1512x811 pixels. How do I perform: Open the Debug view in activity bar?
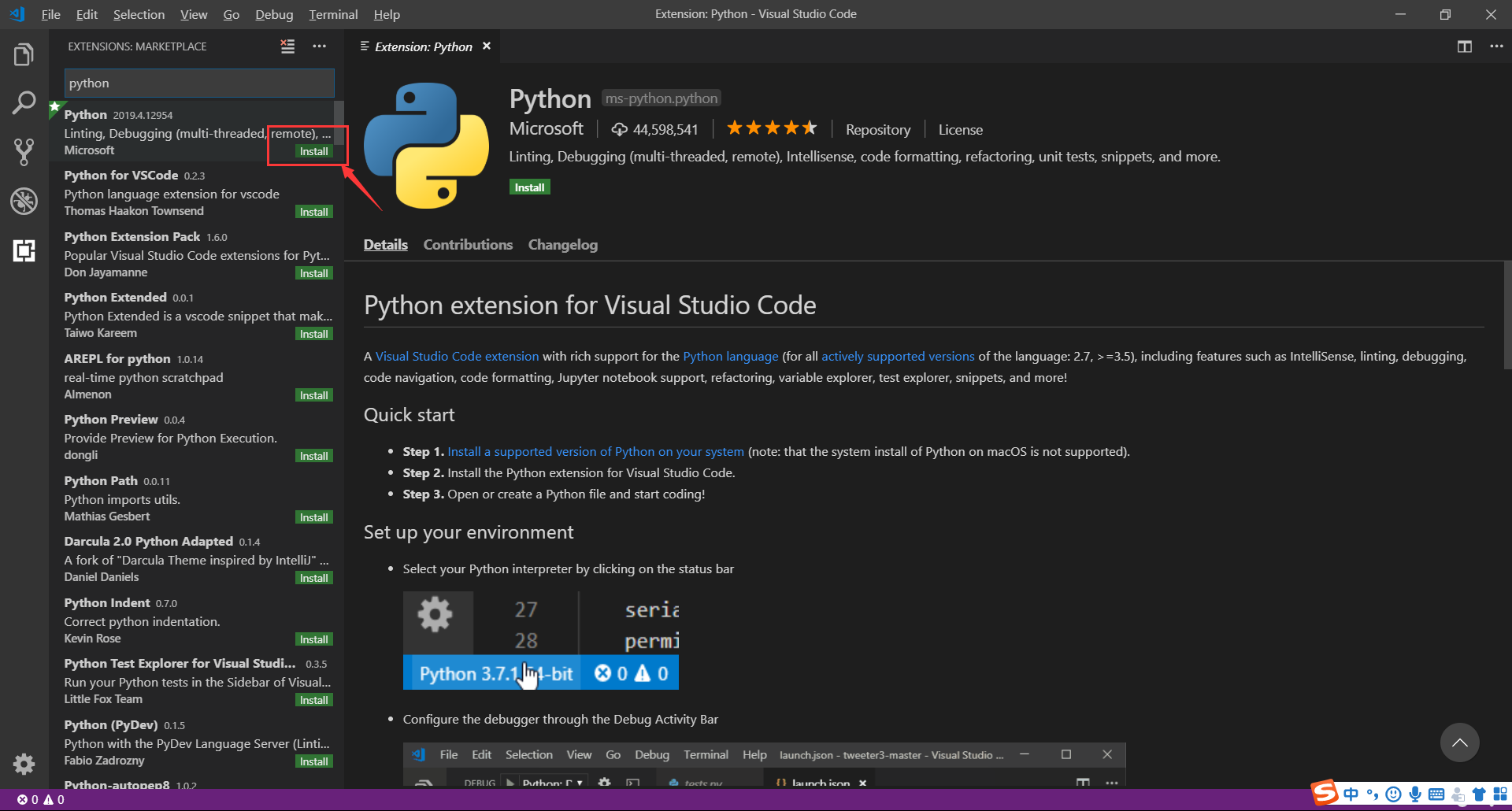point(24,201)
